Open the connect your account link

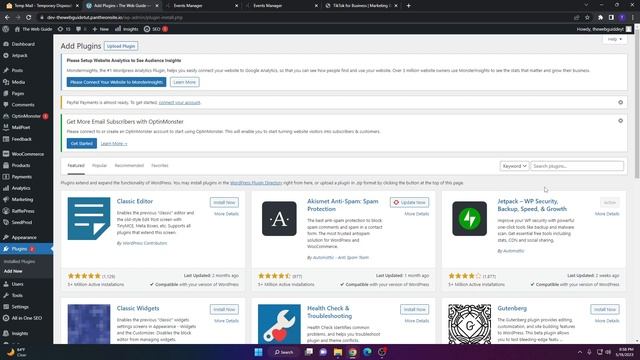click(180, 102)
